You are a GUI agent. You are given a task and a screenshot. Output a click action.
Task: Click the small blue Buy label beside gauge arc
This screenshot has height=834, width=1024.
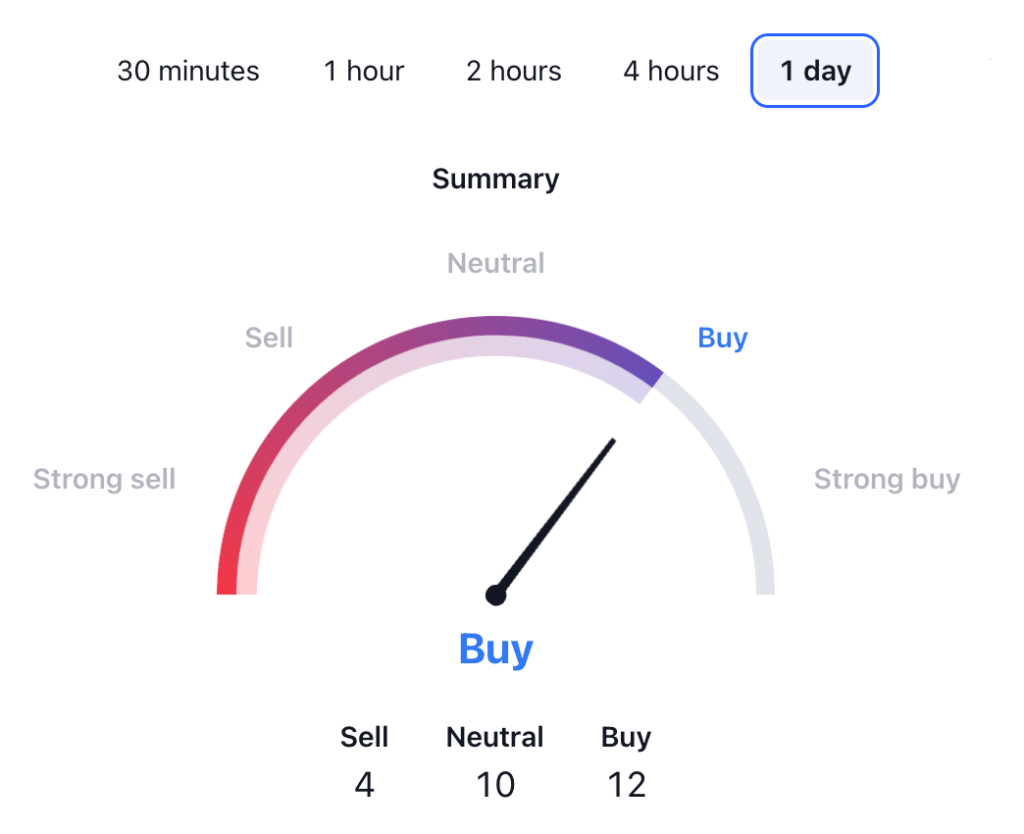coord(723,337)
